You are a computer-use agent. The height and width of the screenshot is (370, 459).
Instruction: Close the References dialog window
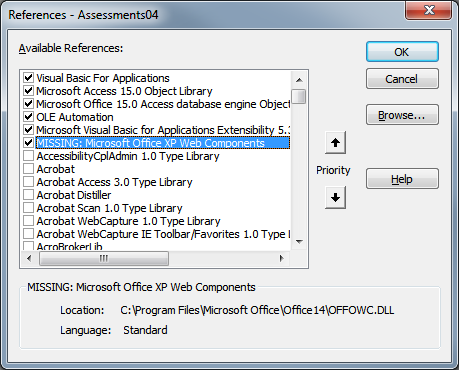click(429, 10)
